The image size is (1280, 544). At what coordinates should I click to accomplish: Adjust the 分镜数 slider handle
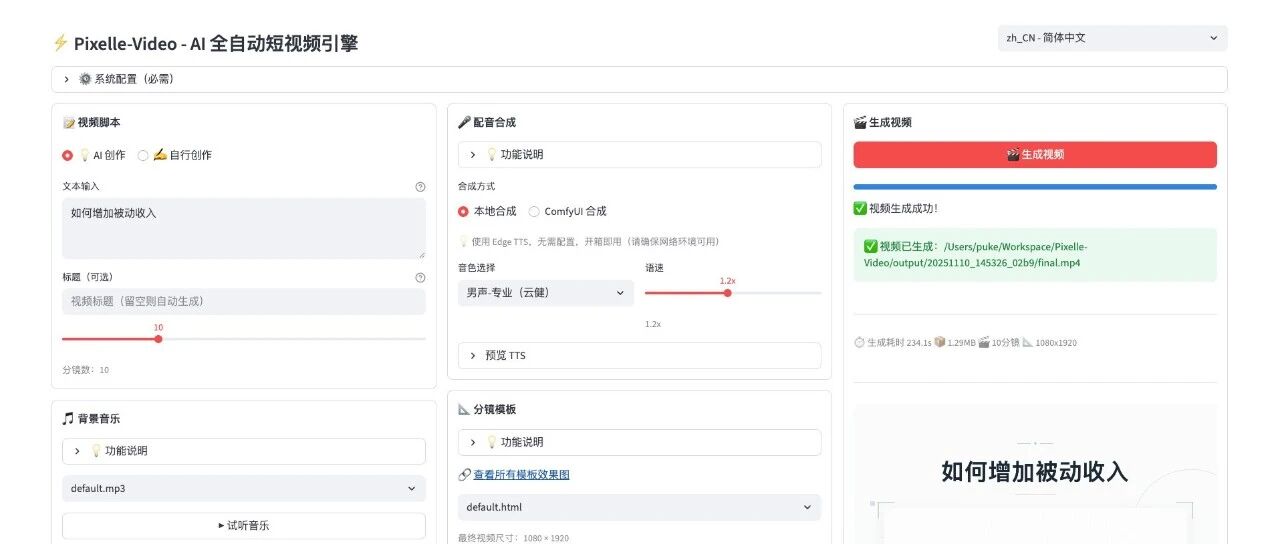pos(158,339)
